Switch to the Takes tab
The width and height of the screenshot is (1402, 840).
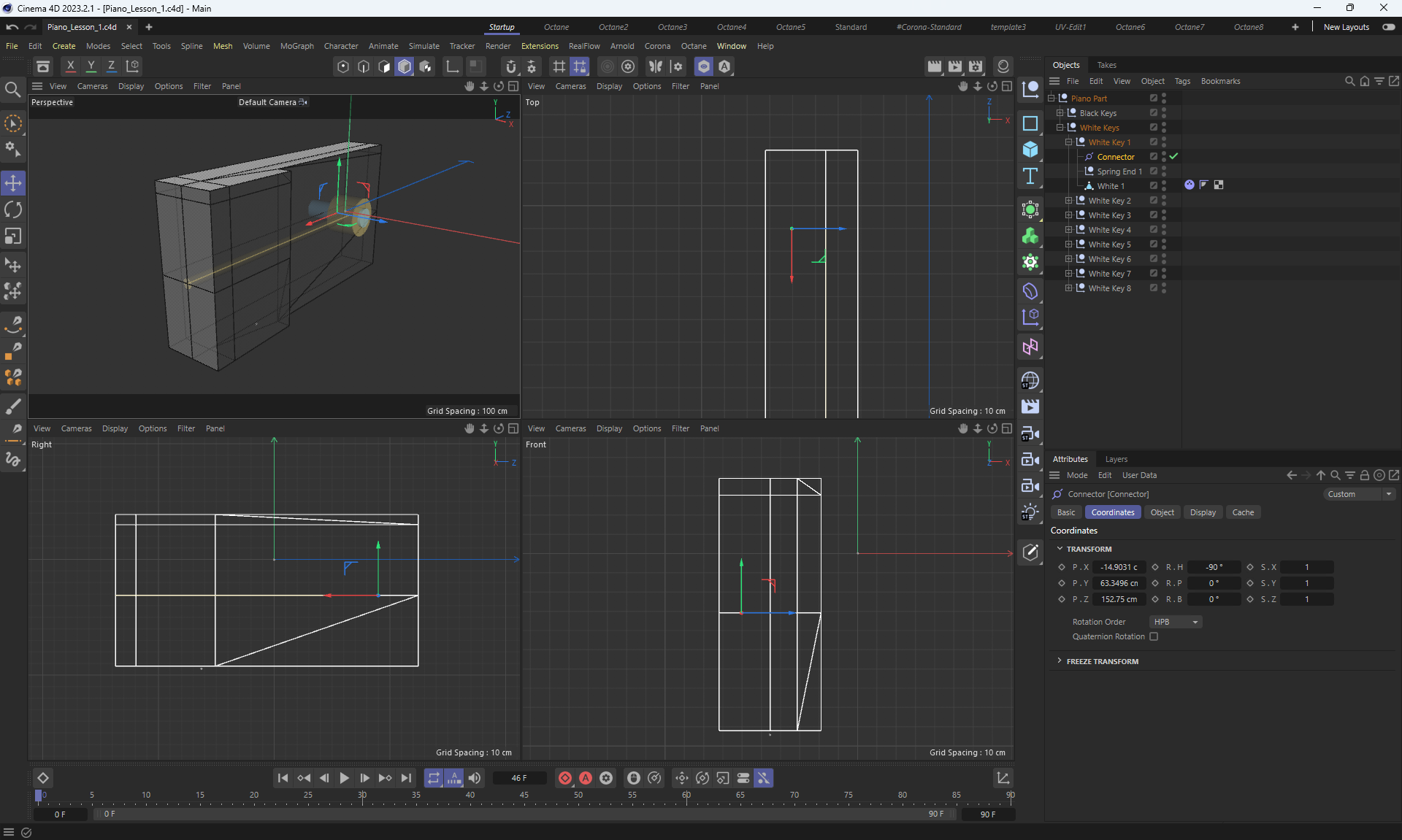pyautogui.click(x=1106, y=65)
